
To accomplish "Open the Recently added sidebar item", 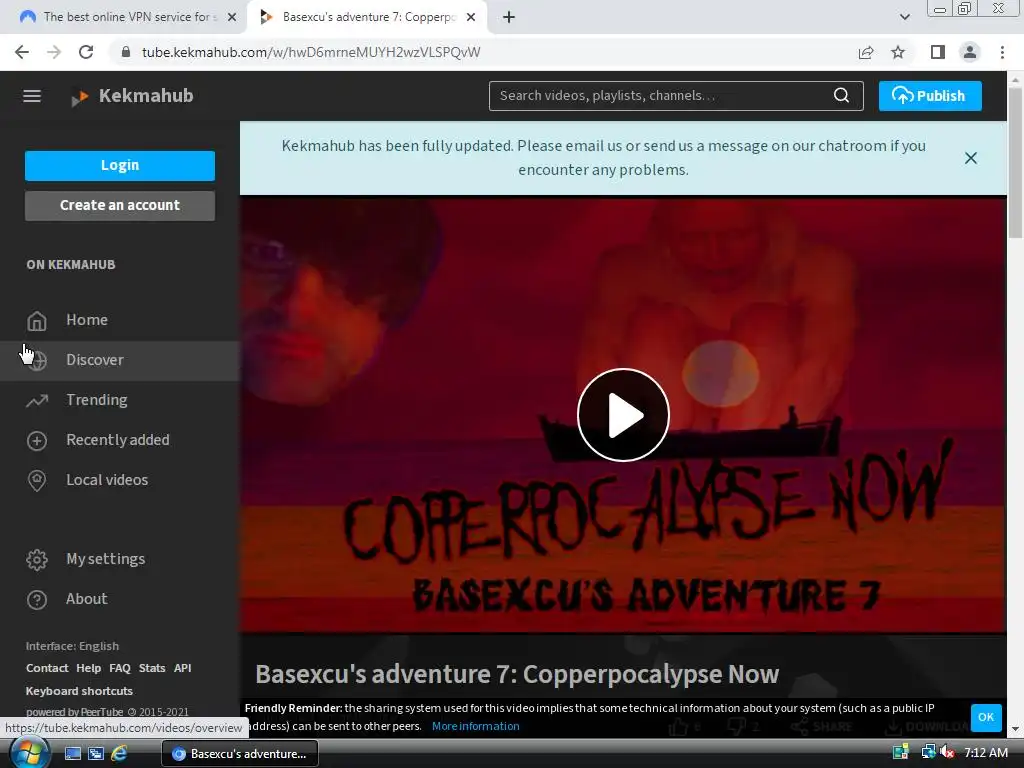I will click(x=120, y=440).
